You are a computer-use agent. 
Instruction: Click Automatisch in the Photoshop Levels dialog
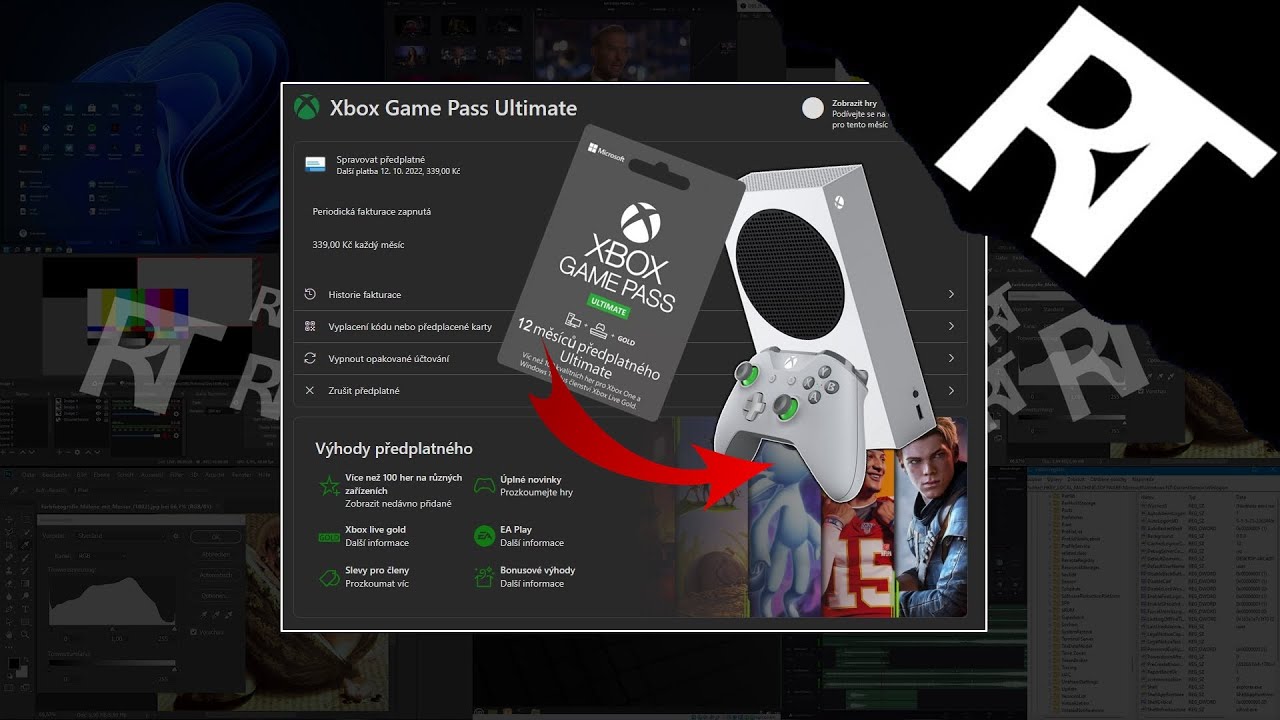click(216, 575)
